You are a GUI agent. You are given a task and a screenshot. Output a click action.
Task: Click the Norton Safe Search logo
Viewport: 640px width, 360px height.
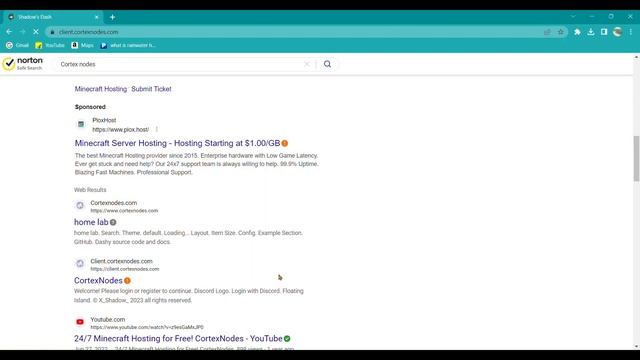coord(22,64)
